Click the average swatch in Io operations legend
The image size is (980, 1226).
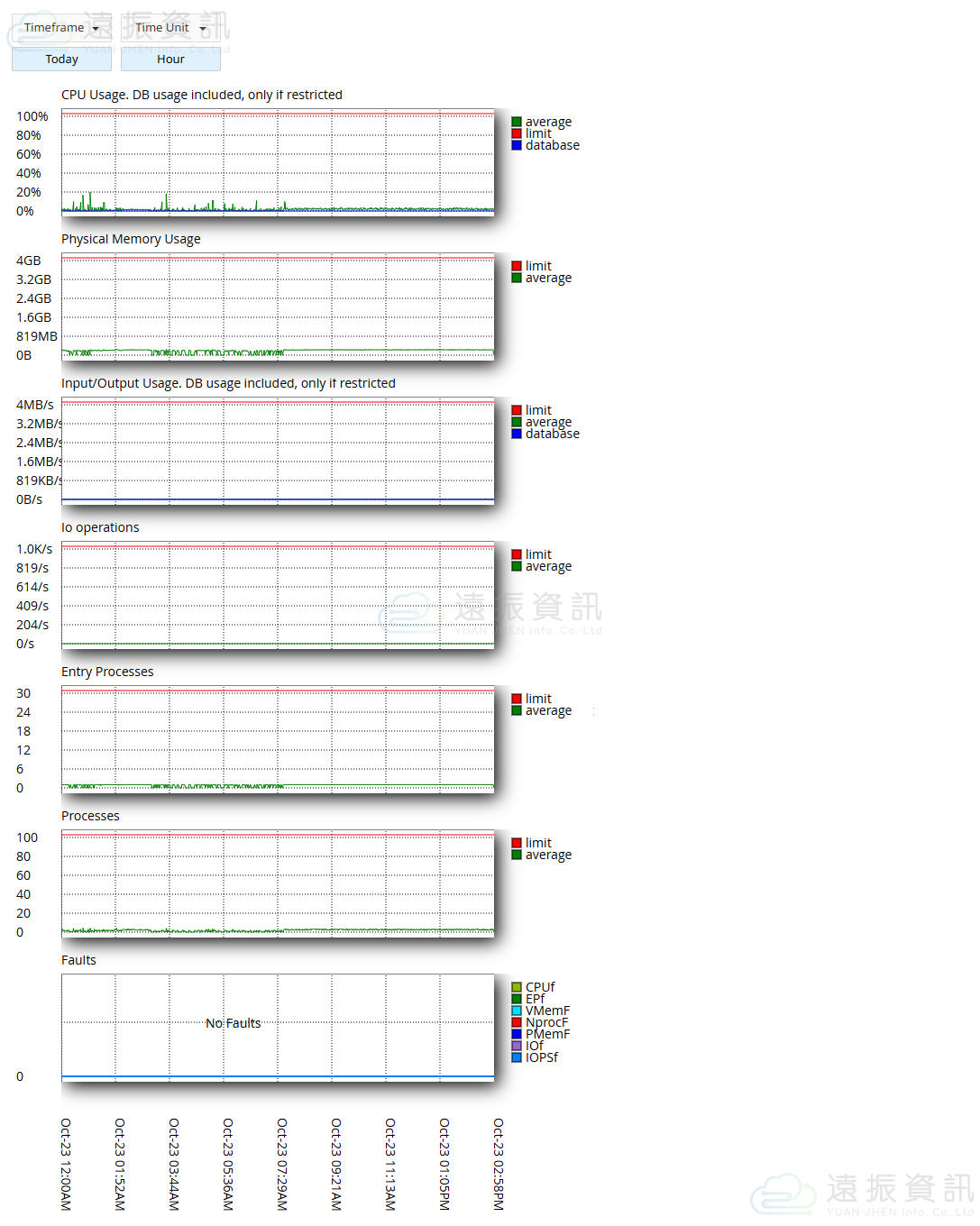click(517, 566)
